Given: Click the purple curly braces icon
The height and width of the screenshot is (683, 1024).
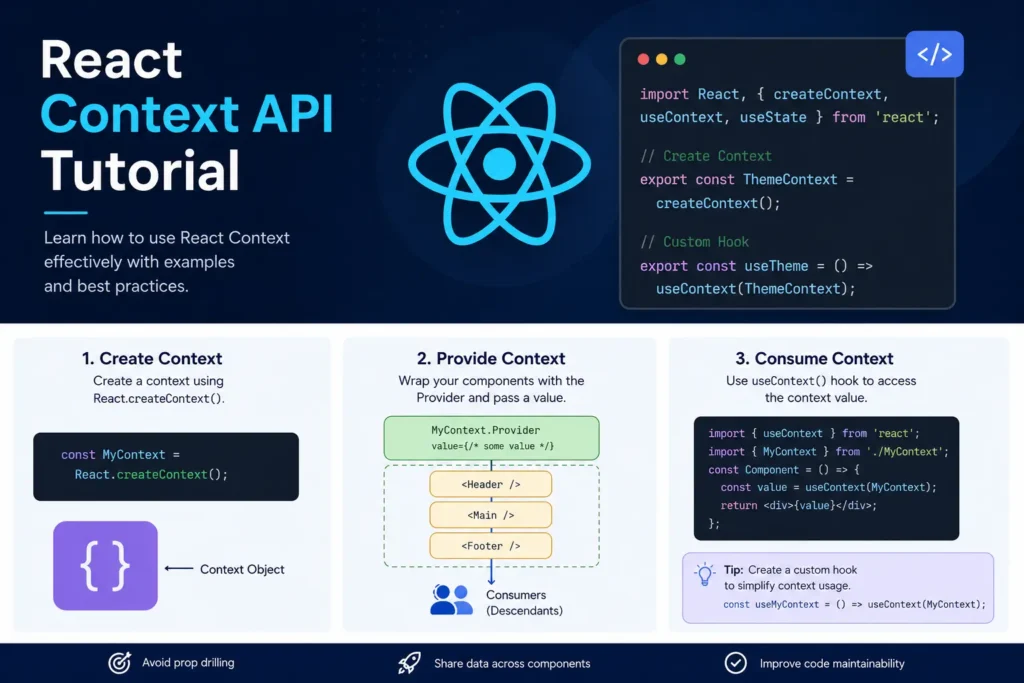Looking at the screenshot, I should (105, 565).
